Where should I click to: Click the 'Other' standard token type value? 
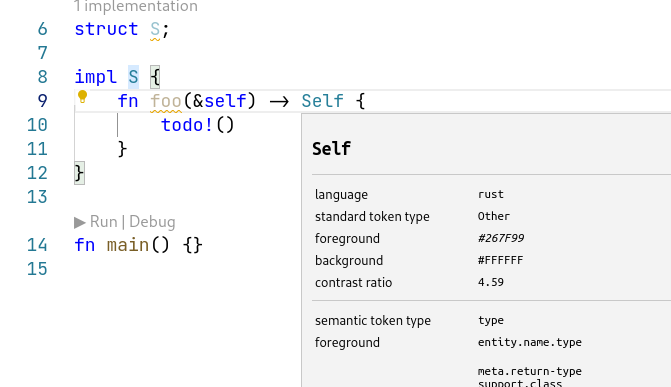[493, 216]
